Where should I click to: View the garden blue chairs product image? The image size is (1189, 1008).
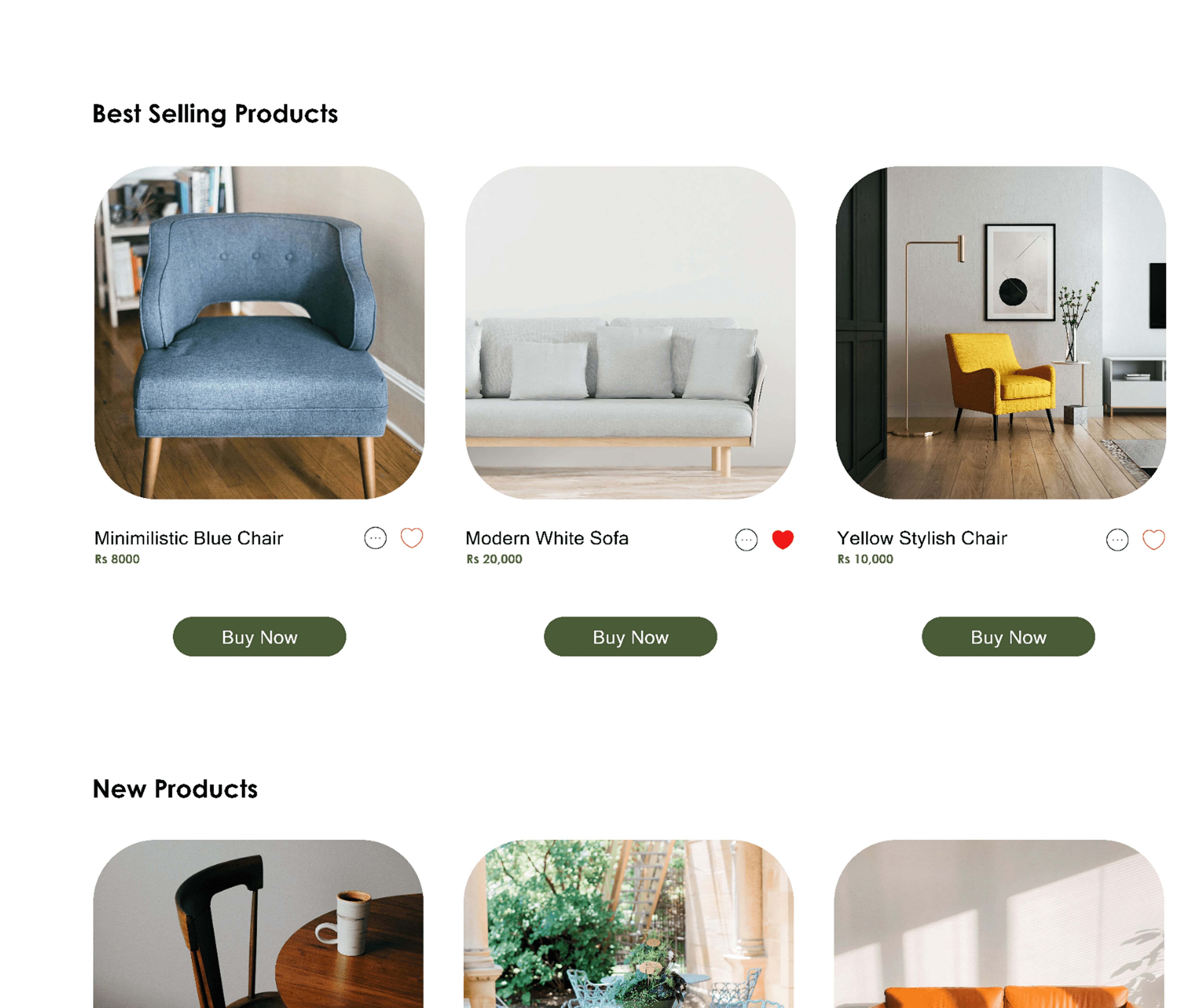(x=629, y=924)
